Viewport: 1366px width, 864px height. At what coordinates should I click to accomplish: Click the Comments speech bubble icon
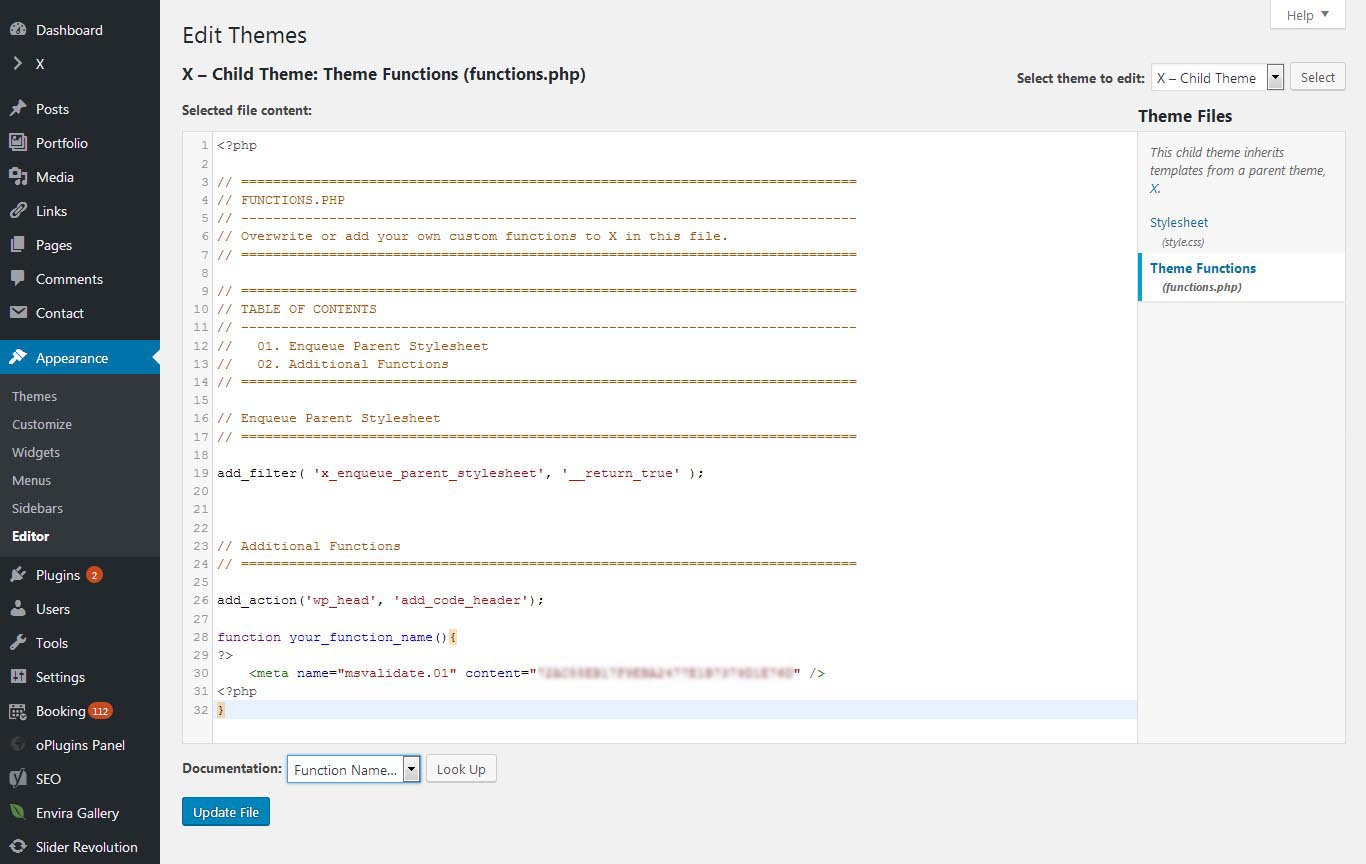[18, 279]
